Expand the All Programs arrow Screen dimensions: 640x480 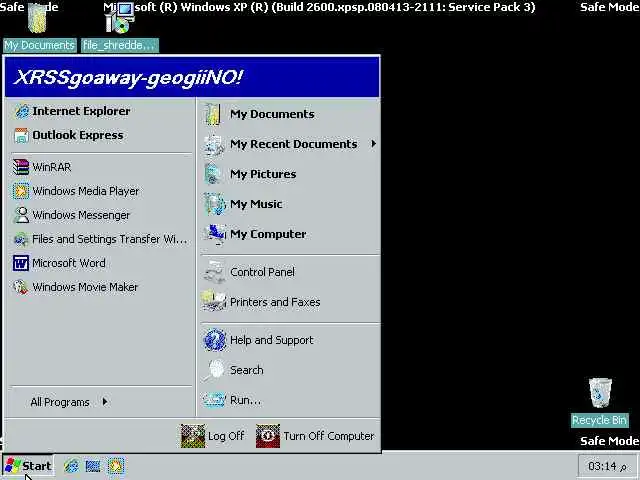[x=105, y=402]
